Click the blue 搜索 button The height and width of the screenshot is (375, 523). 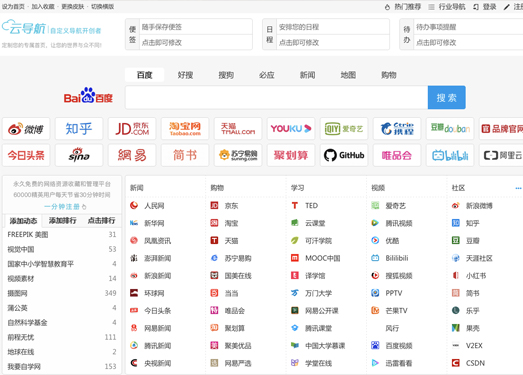(447, 98)
